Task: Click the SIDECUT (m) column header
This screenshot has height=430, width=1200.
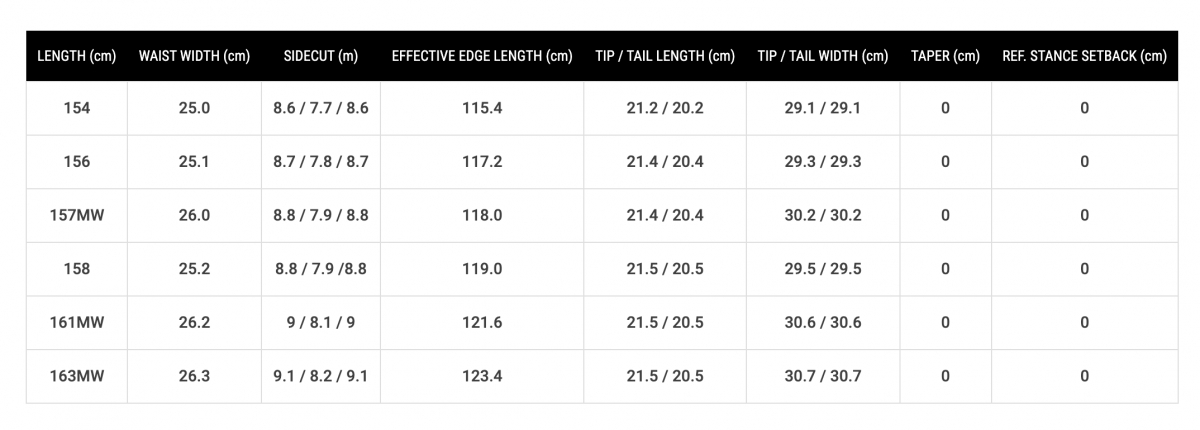Action: pyautogui.click(x=321, y=56)
